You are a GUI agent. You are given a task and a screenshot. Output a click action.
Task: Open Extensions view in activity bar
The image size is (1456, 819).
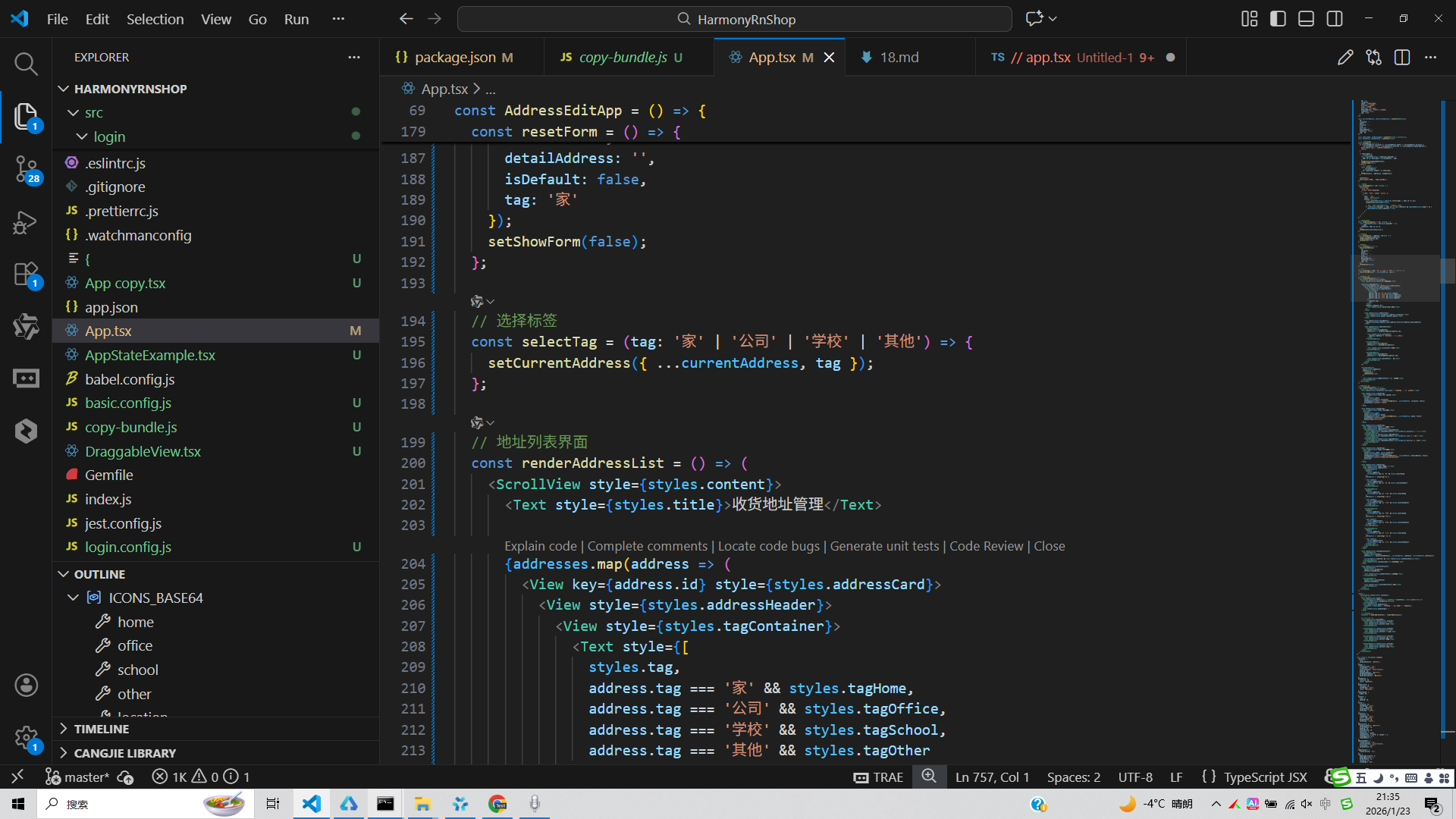click(26, 274)
